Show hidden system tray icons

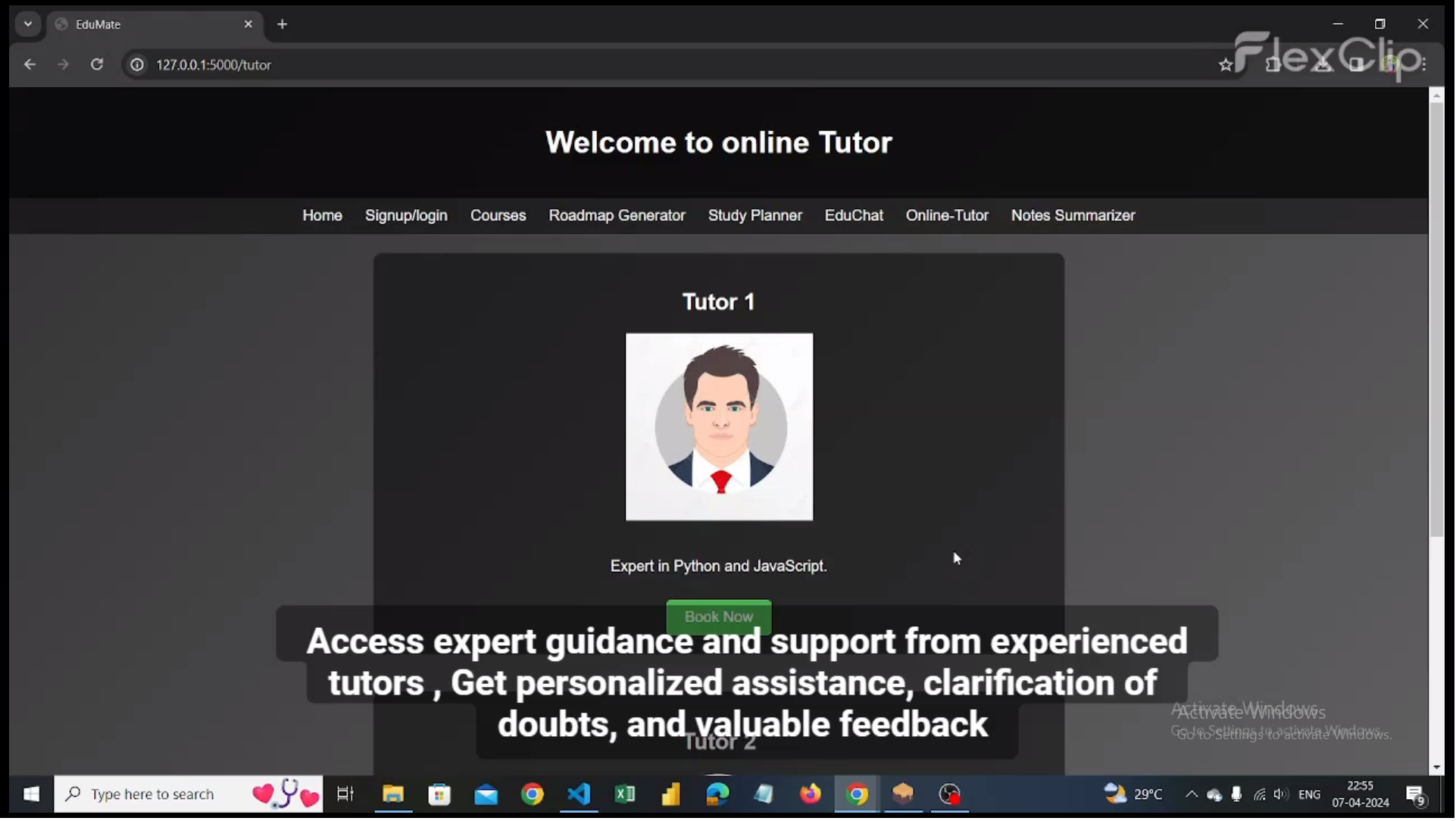pyautogui.click(x=1192, y=795)
